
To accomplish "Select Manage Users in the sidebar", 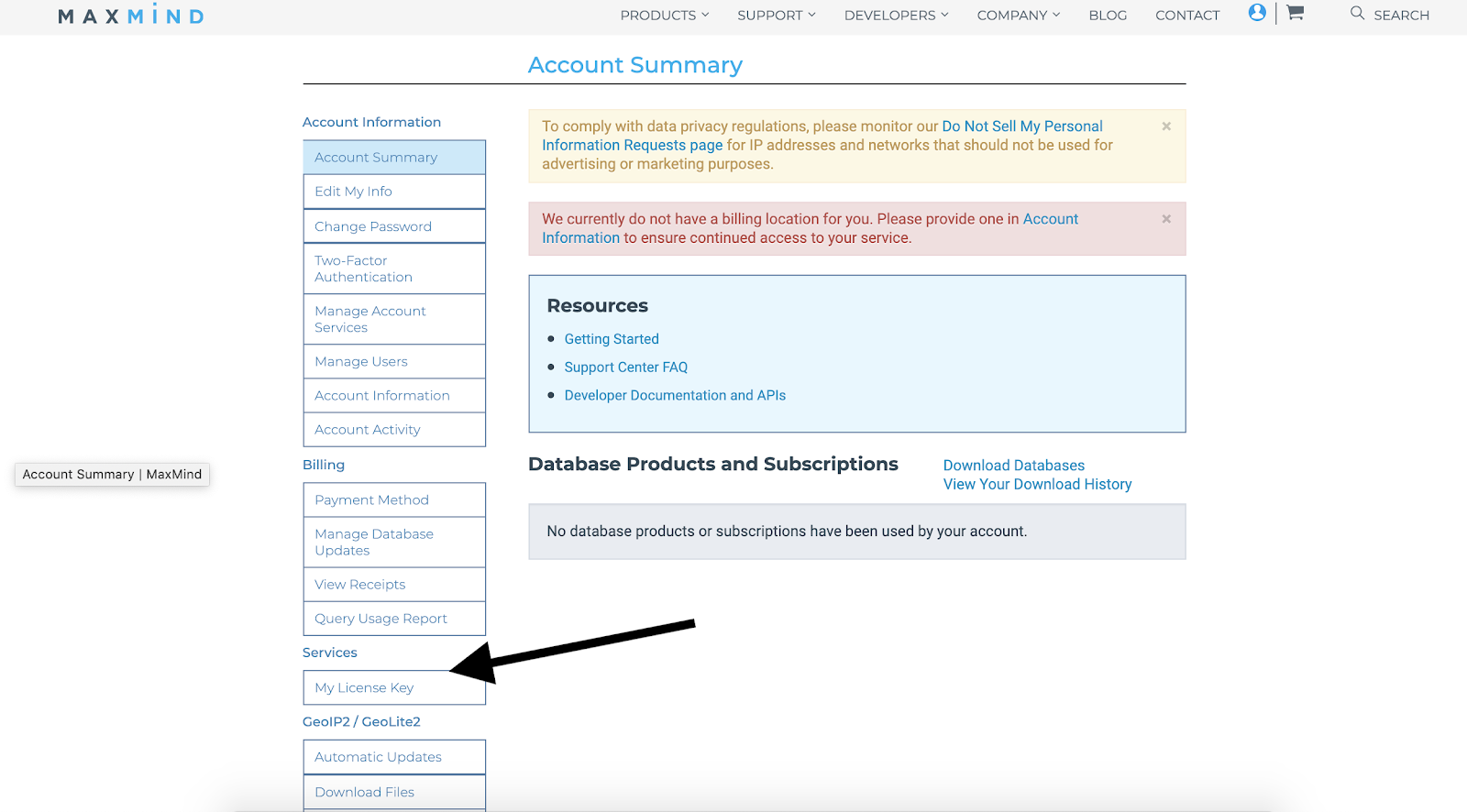I will pyautogui.click(x=361, y=361).
